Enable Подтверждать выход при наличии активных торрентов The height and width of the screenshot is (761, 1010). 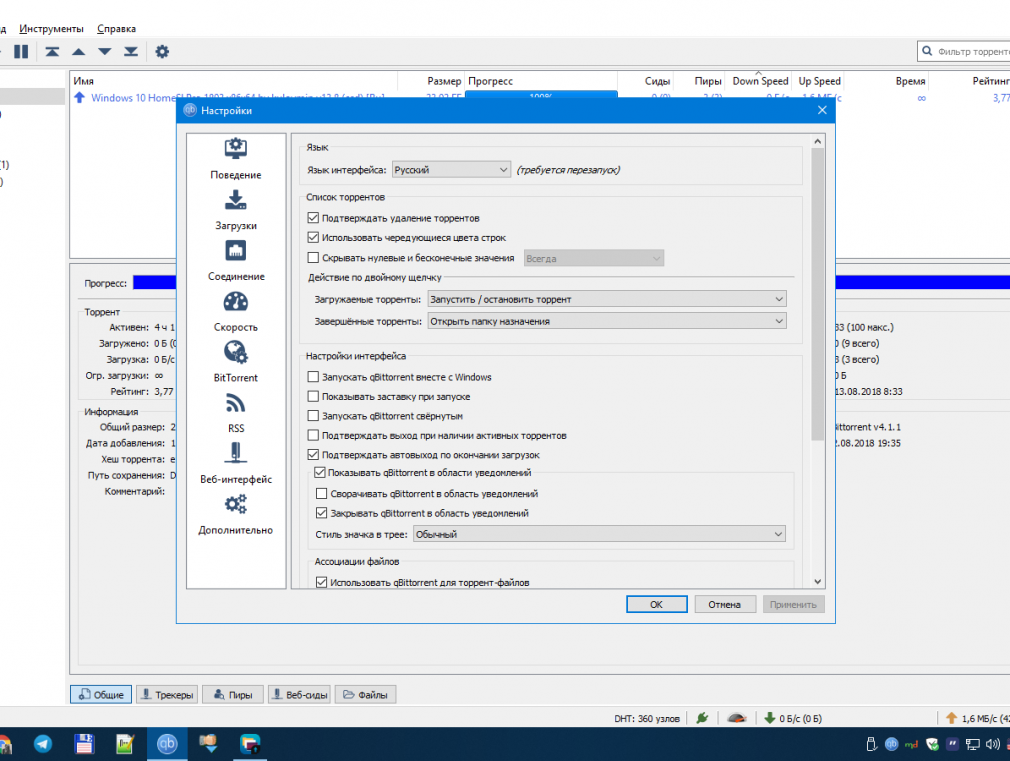coord(313,436)
